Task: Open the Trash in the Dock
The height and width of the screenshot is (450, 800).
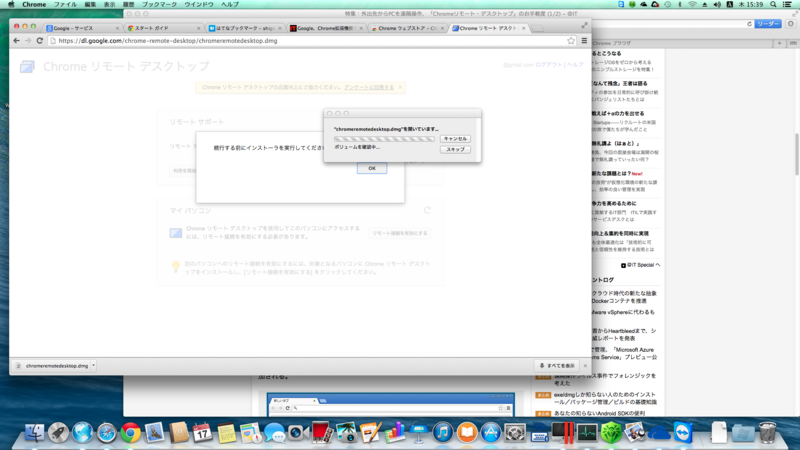Action: click(767, 433)
